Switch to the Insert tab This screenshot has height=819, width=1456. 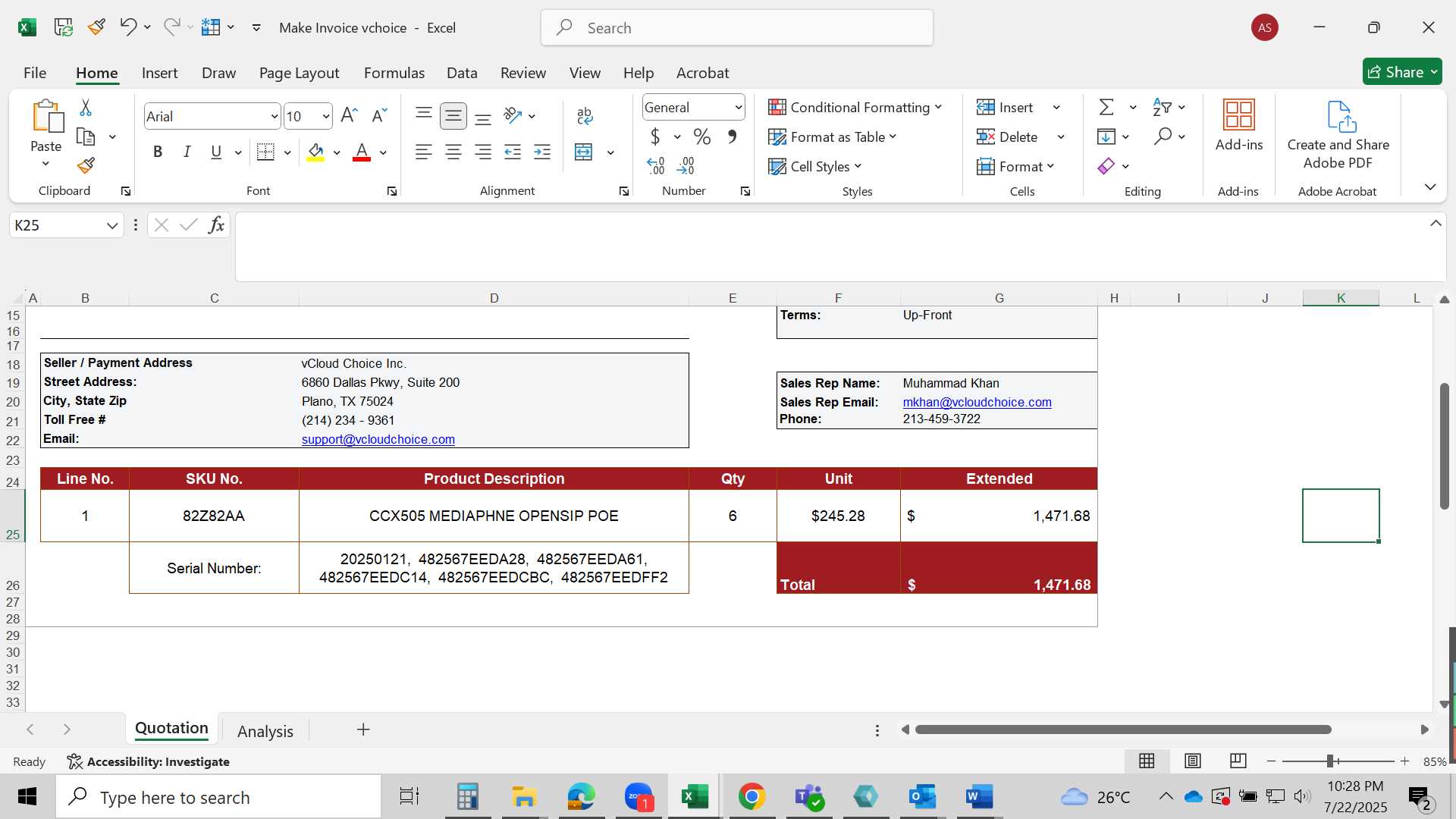(159, 73)
